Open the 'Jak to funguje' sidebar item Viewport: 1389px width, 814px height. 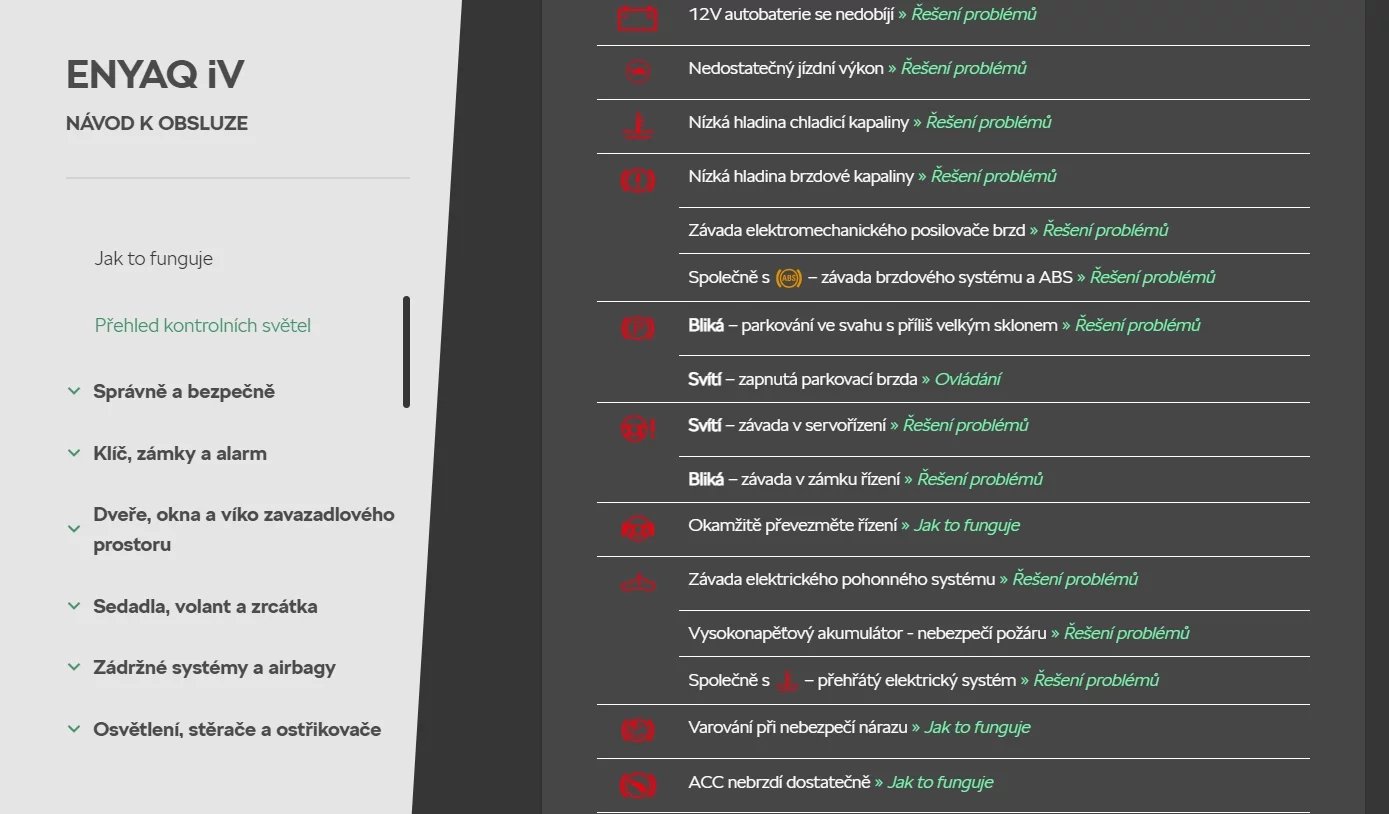coord(154,258)
